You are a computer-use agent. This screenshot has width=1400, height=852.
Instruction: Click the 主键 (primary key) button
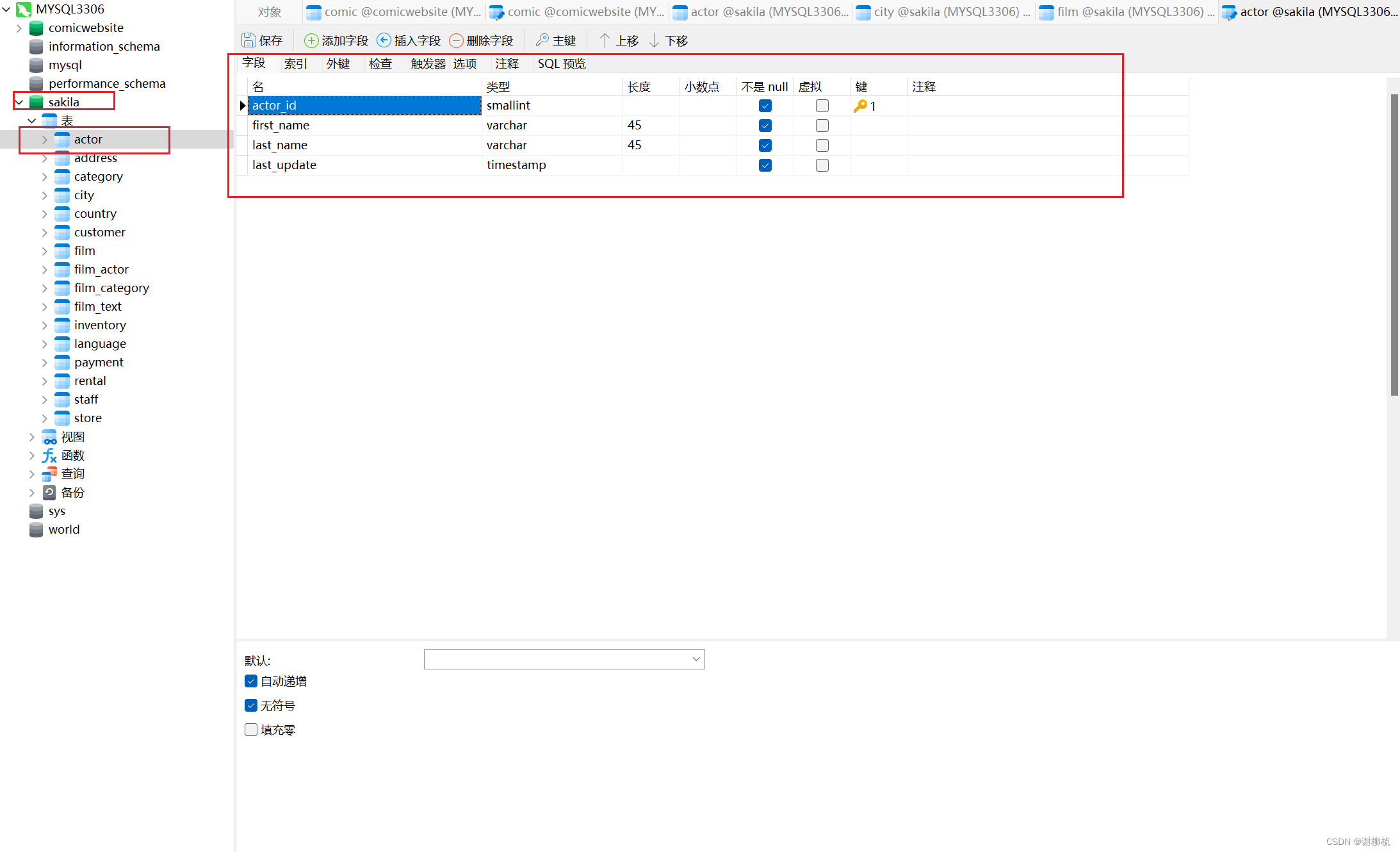click(x=556, y=40)
